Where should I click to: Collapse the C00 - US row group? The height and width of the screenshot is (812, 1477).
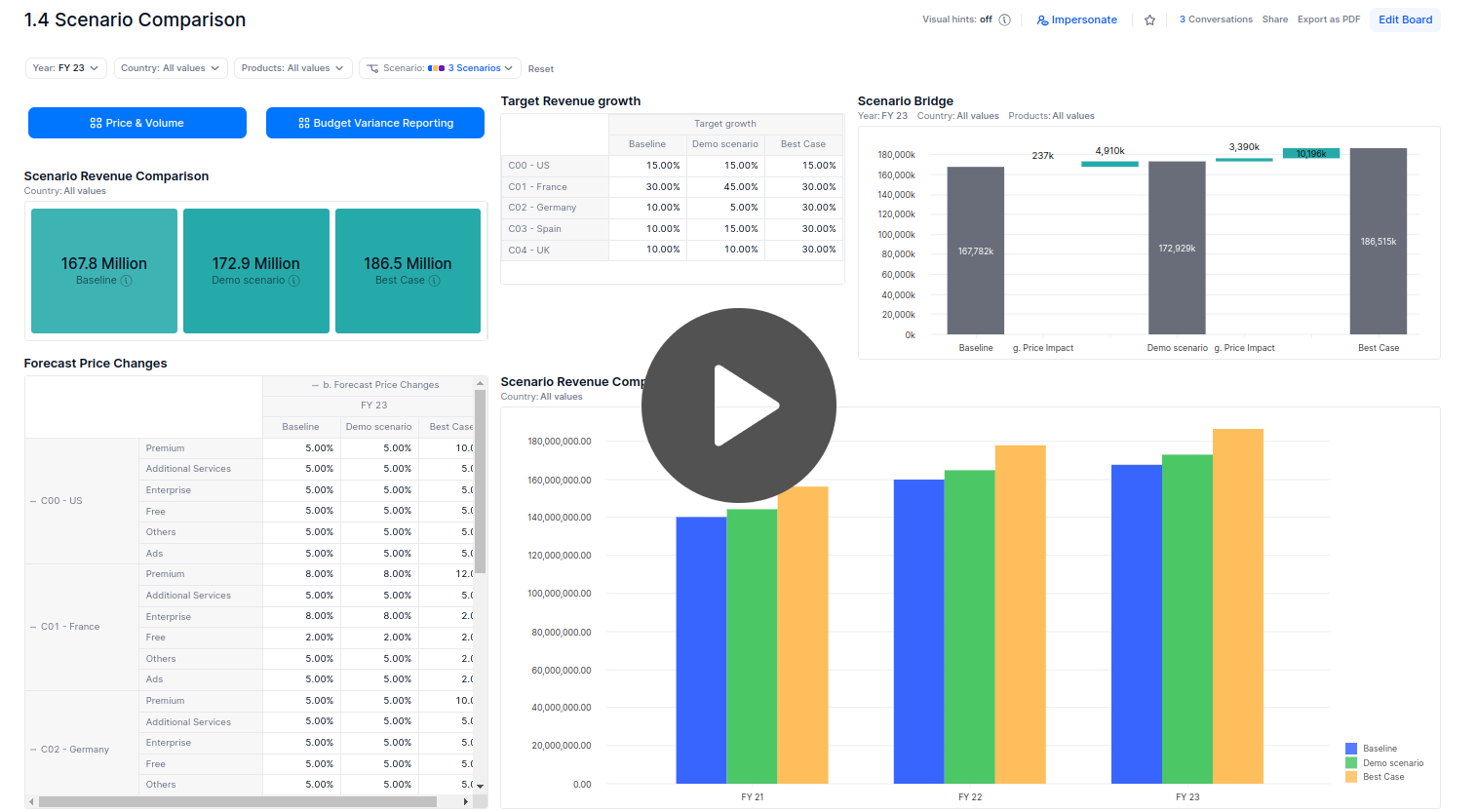point(33,501)
